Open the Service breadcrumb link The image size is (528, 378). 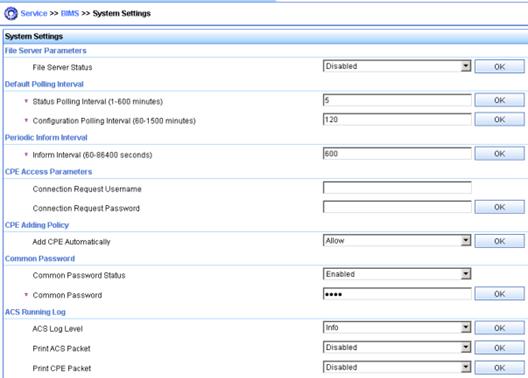coord(34,13)
